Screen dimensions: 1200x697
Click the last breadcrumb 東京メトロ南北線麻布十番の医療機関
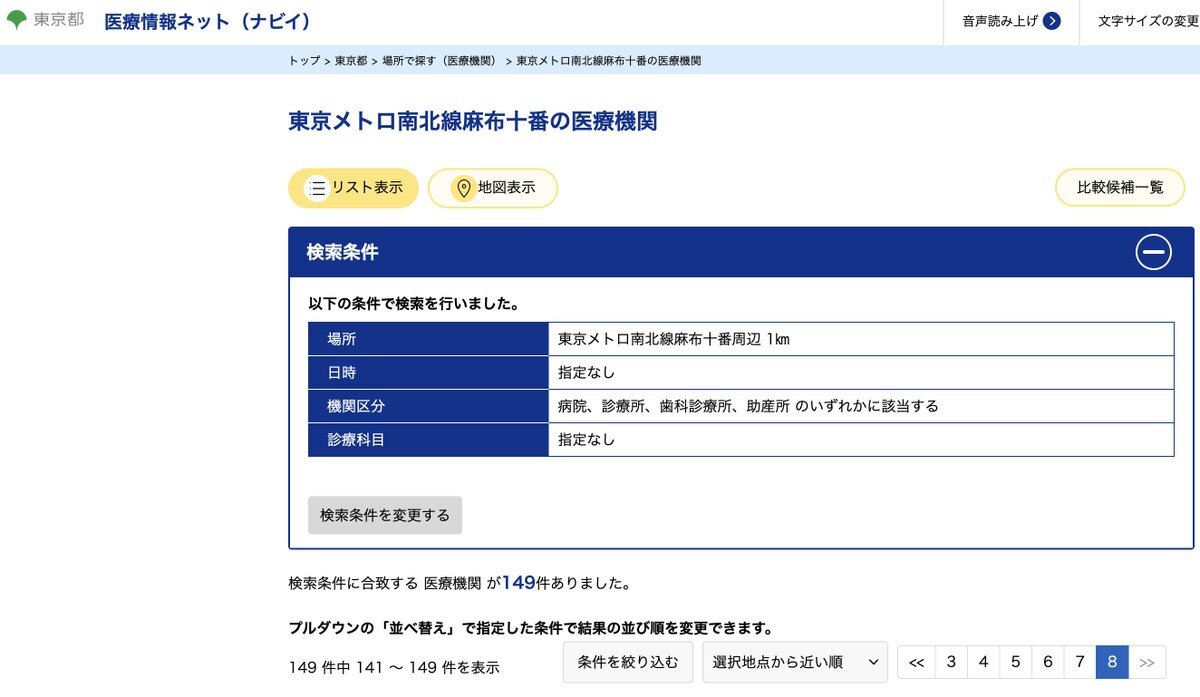[x=608, y=61]
